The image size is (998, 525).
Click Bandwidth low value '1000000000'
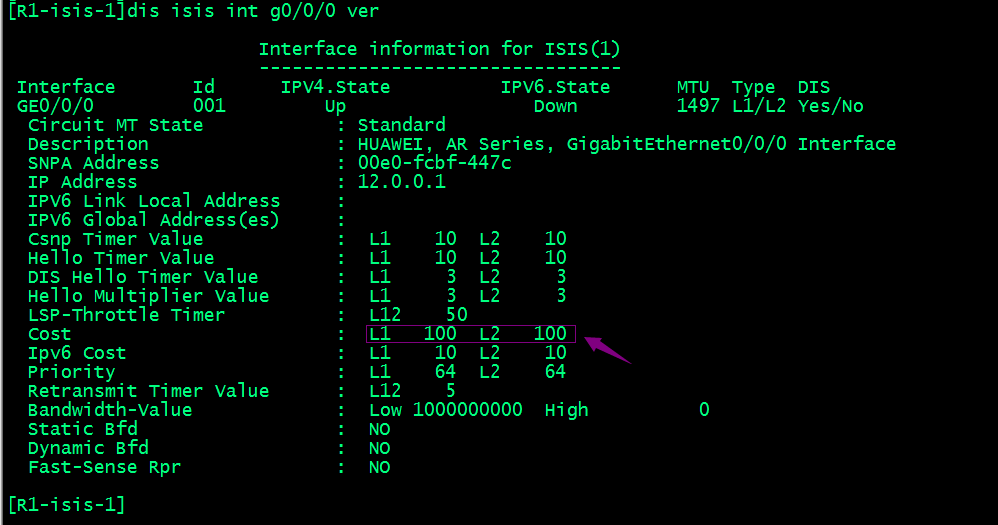pos(468,410)
